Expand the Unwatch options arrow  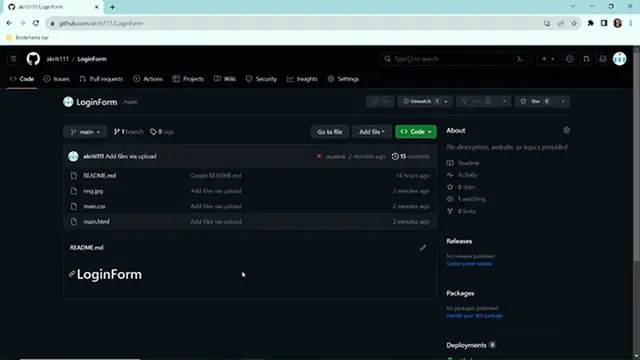click(446, 101)
